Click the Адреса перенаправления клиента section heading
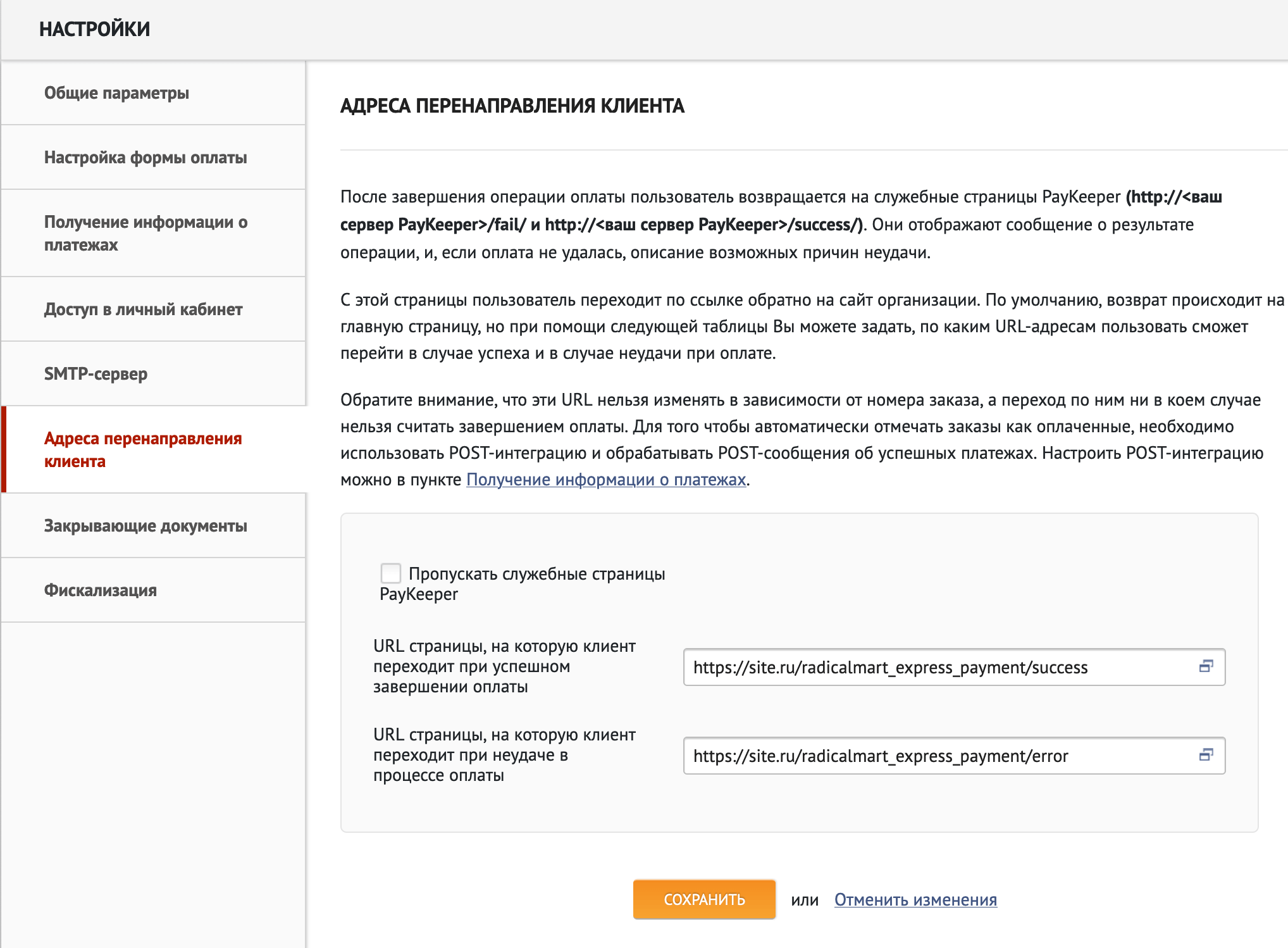The image size is (1288, 948). [x=512, y=106]
